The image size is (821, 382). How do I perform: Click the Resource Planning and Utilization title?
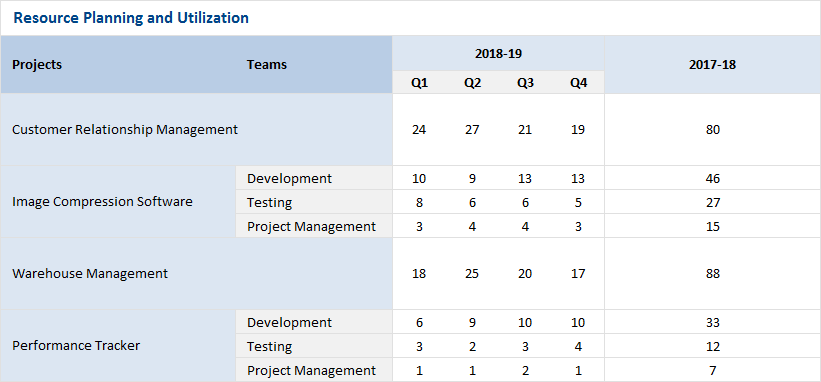(x=131, y=18)
